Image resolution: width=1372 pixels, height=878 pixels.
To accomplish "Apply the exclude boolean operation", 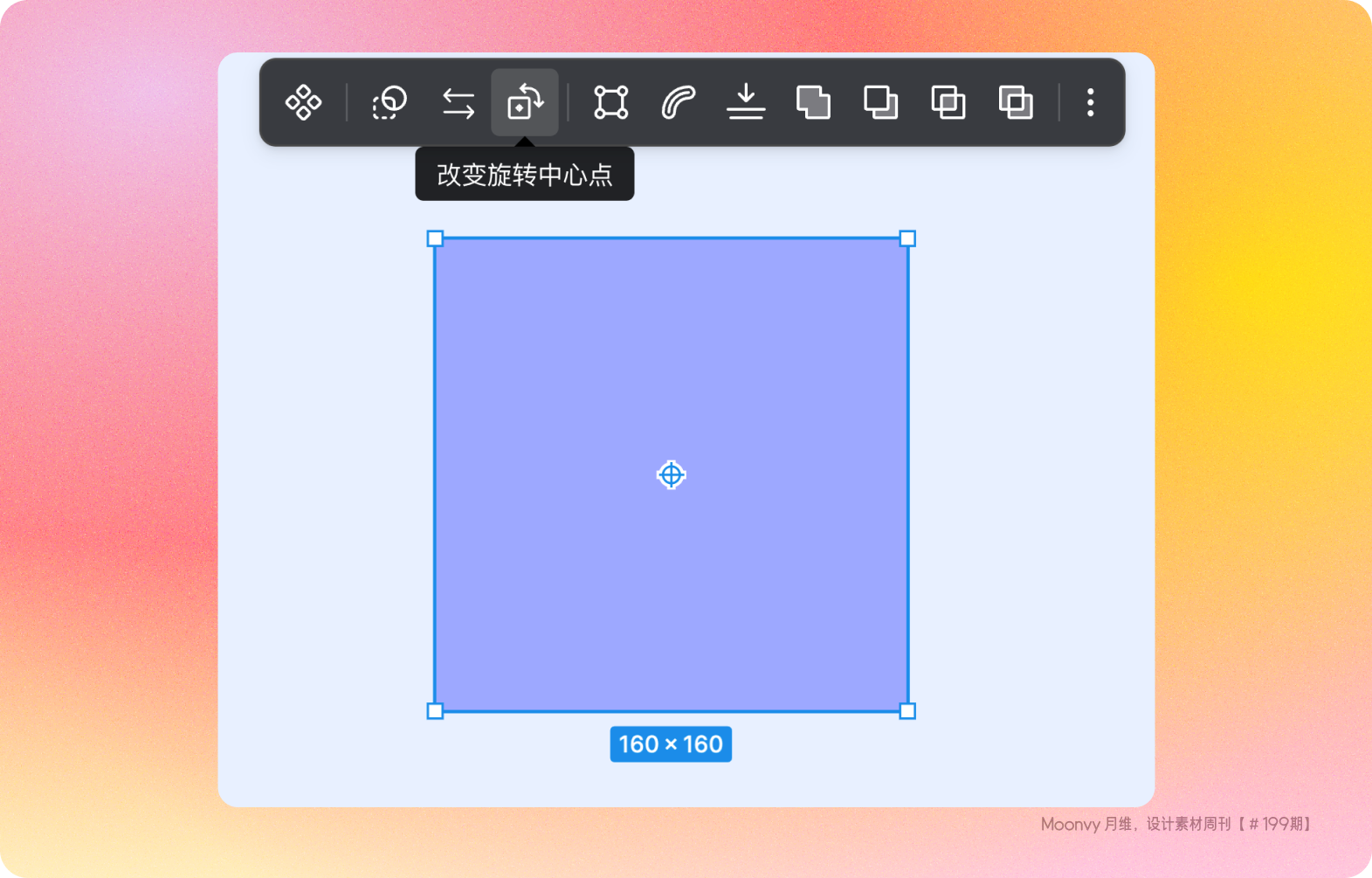I will tap(1016, 103).
